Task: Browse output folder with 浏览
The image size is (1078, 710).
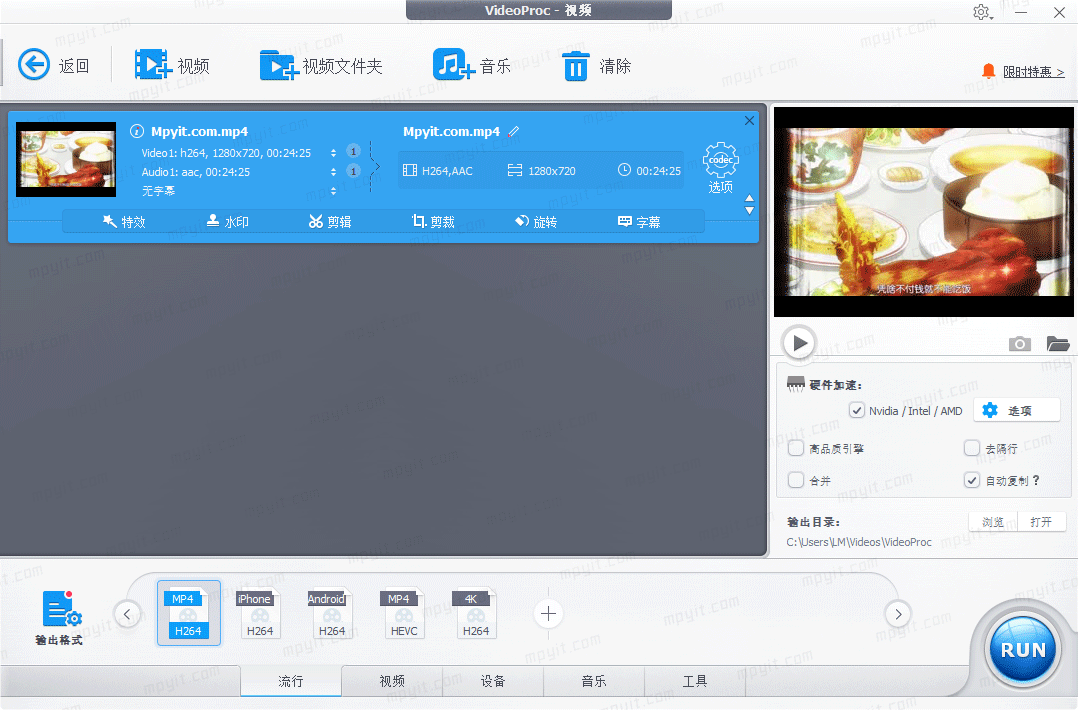Action: [x=993, y=522]
